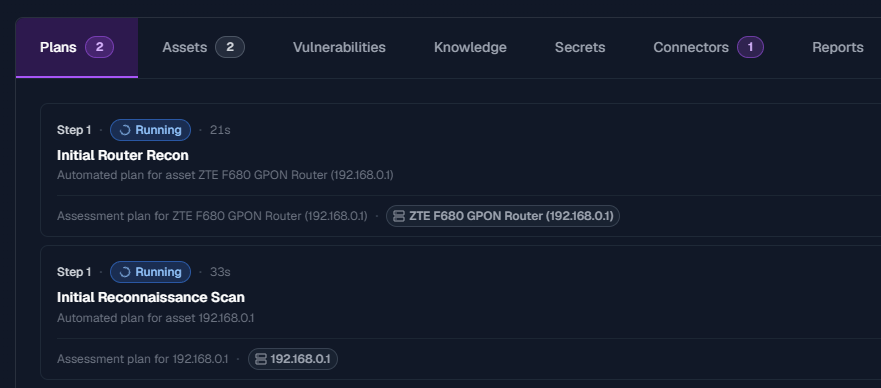Switch to the Knowledge tab
The image size is (881, 388).
[x=470, y=48]
